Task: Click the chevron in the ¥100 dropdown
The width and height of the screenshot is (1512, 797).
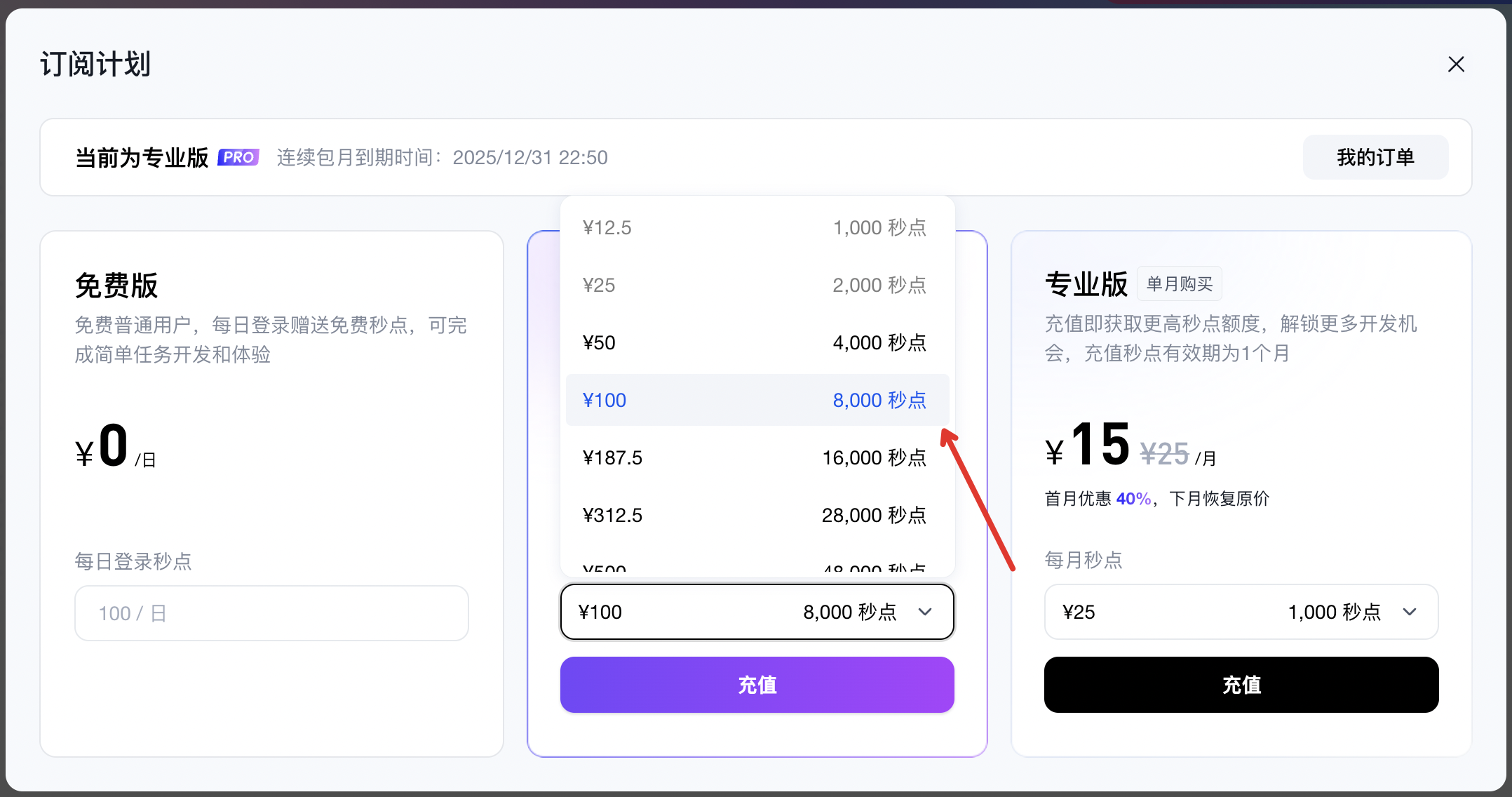Action: coord(925,612)
